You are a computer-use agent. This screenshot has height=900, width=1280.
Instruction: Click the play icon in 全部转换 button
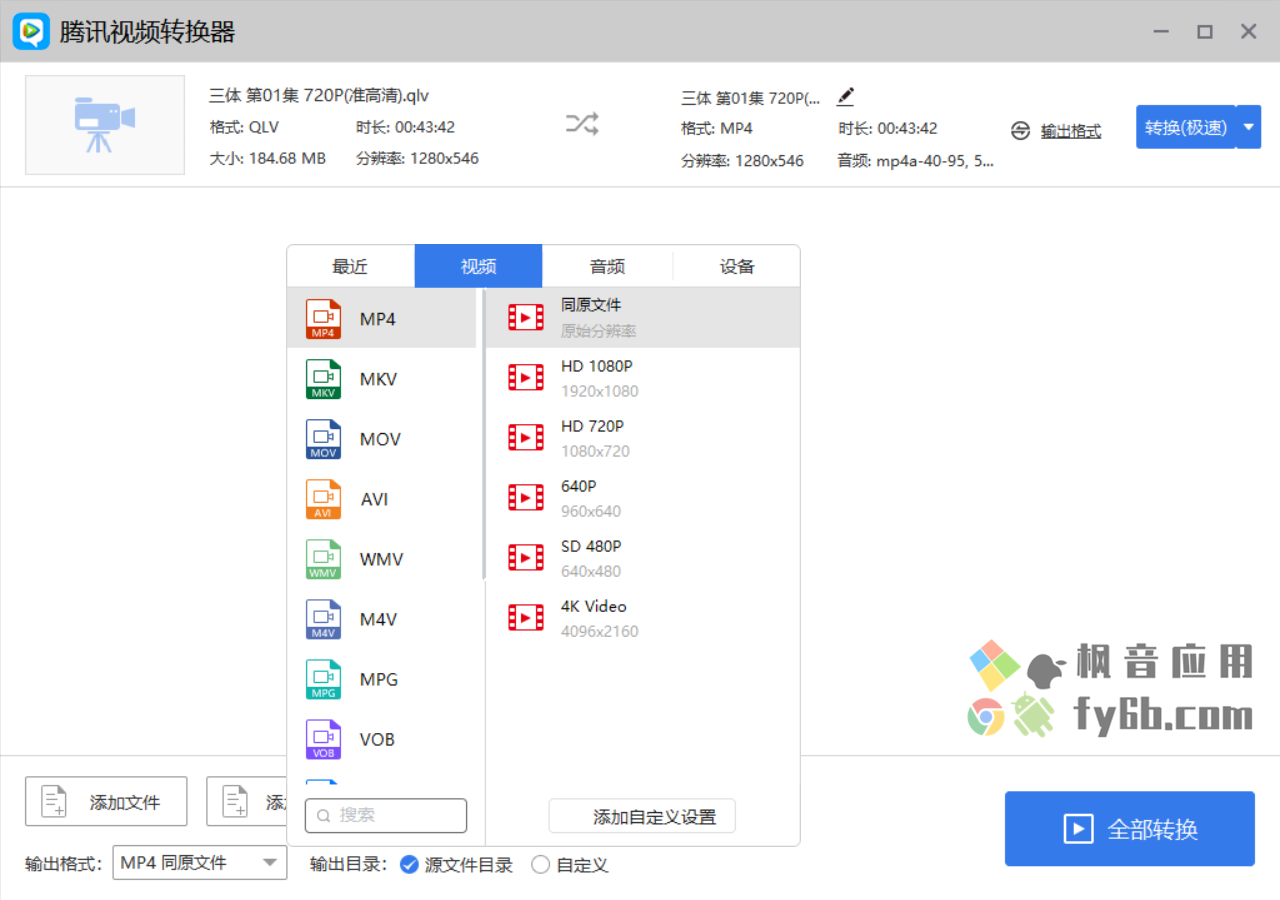point(1078,829)
